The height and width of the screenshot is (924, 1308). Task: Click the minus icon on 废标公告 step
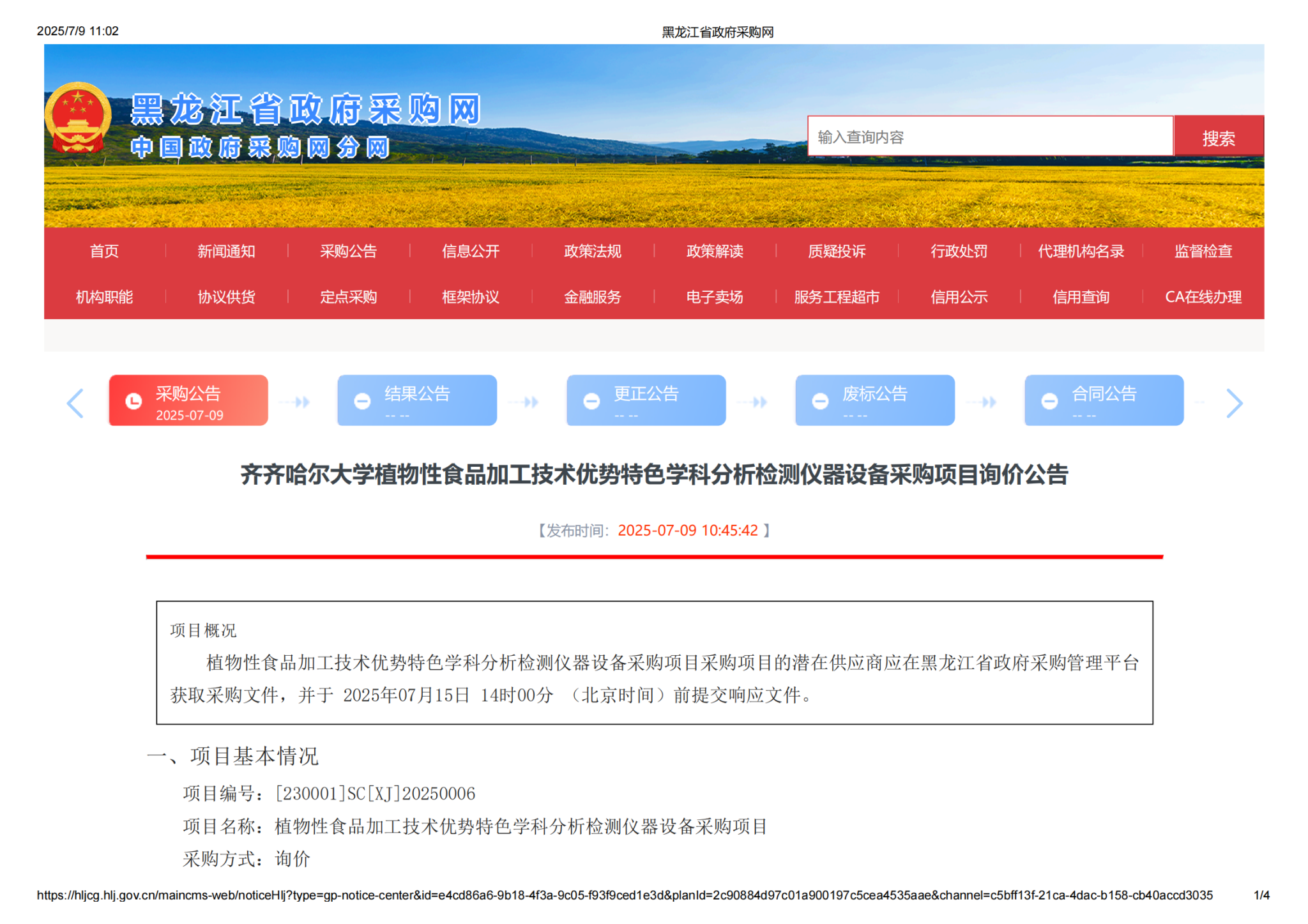pos(820,401)
